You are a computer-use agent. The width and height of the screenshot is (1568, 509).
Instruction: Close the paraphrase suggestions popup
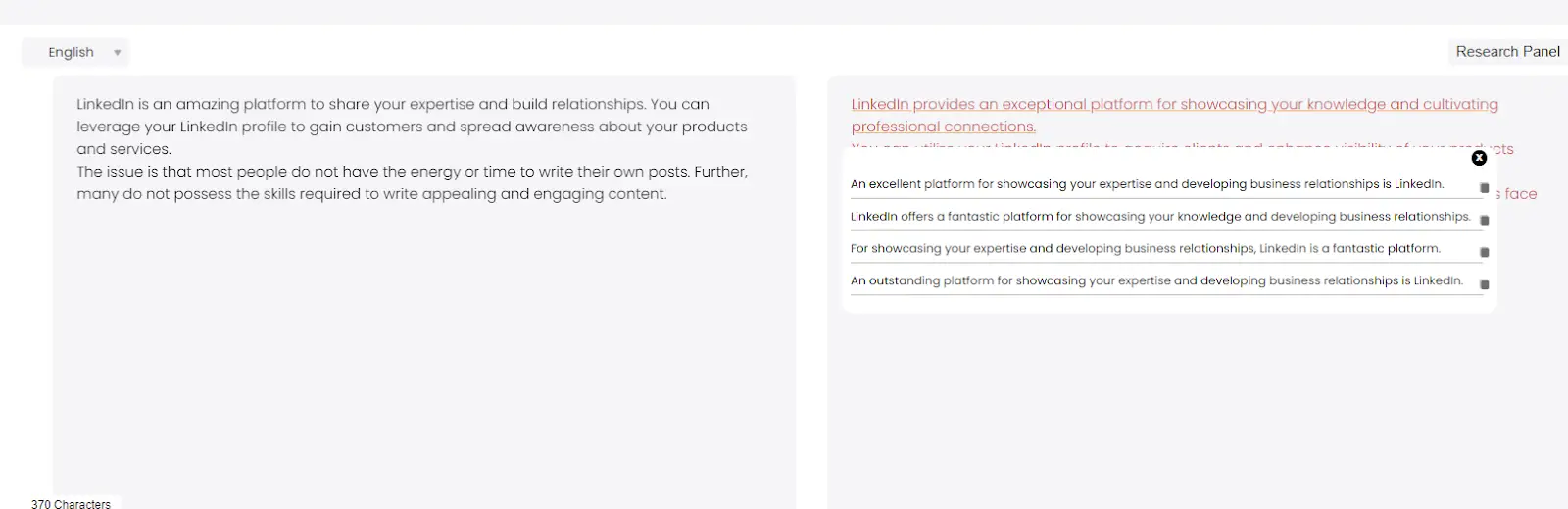[1479, 158]
